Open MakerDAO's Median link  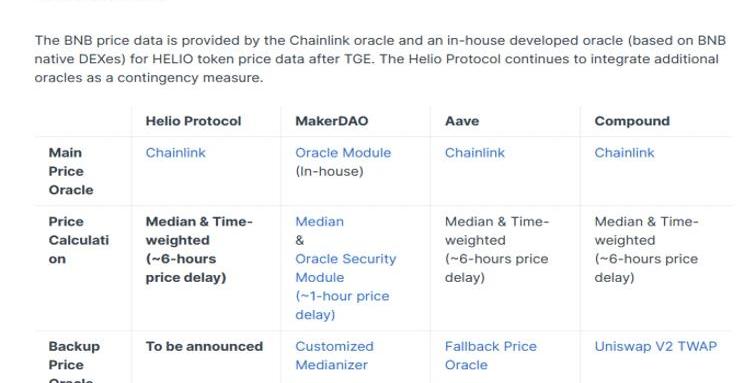click(x=319, y=222)
